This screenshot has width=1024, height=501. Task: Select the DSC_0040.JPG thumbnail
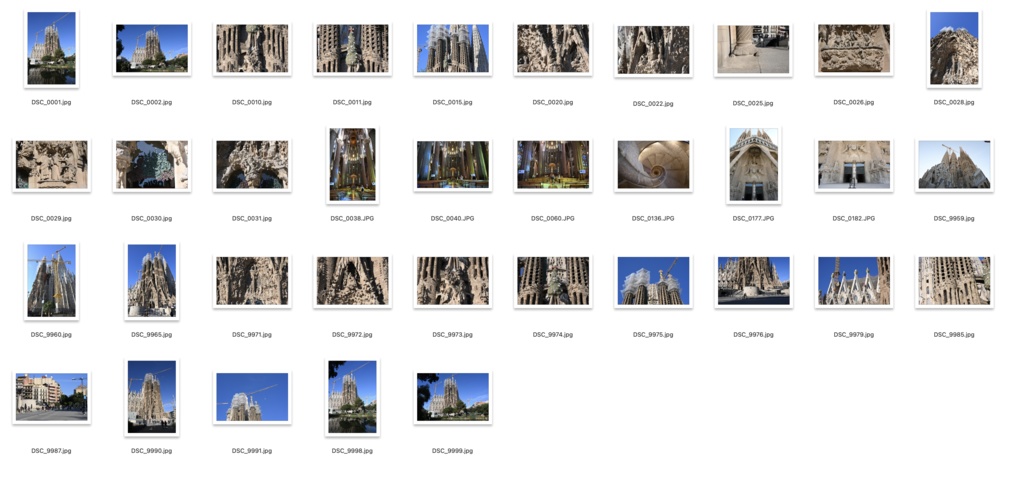pyautogui.click(x=453, y=165)
